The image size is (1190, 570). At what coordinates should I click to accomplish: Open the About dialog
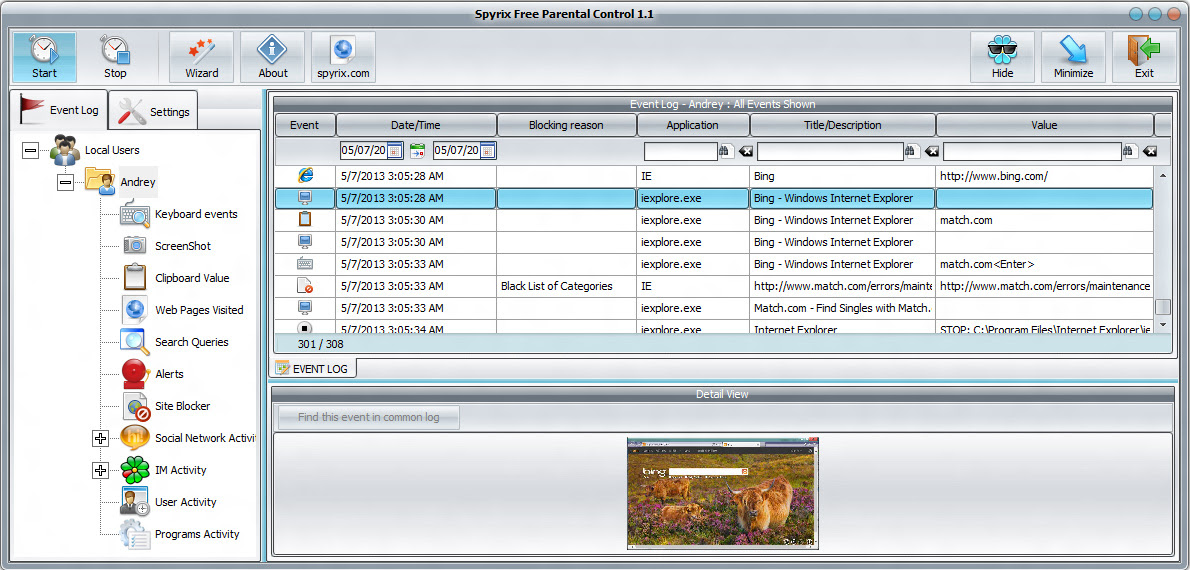(272, 57)
